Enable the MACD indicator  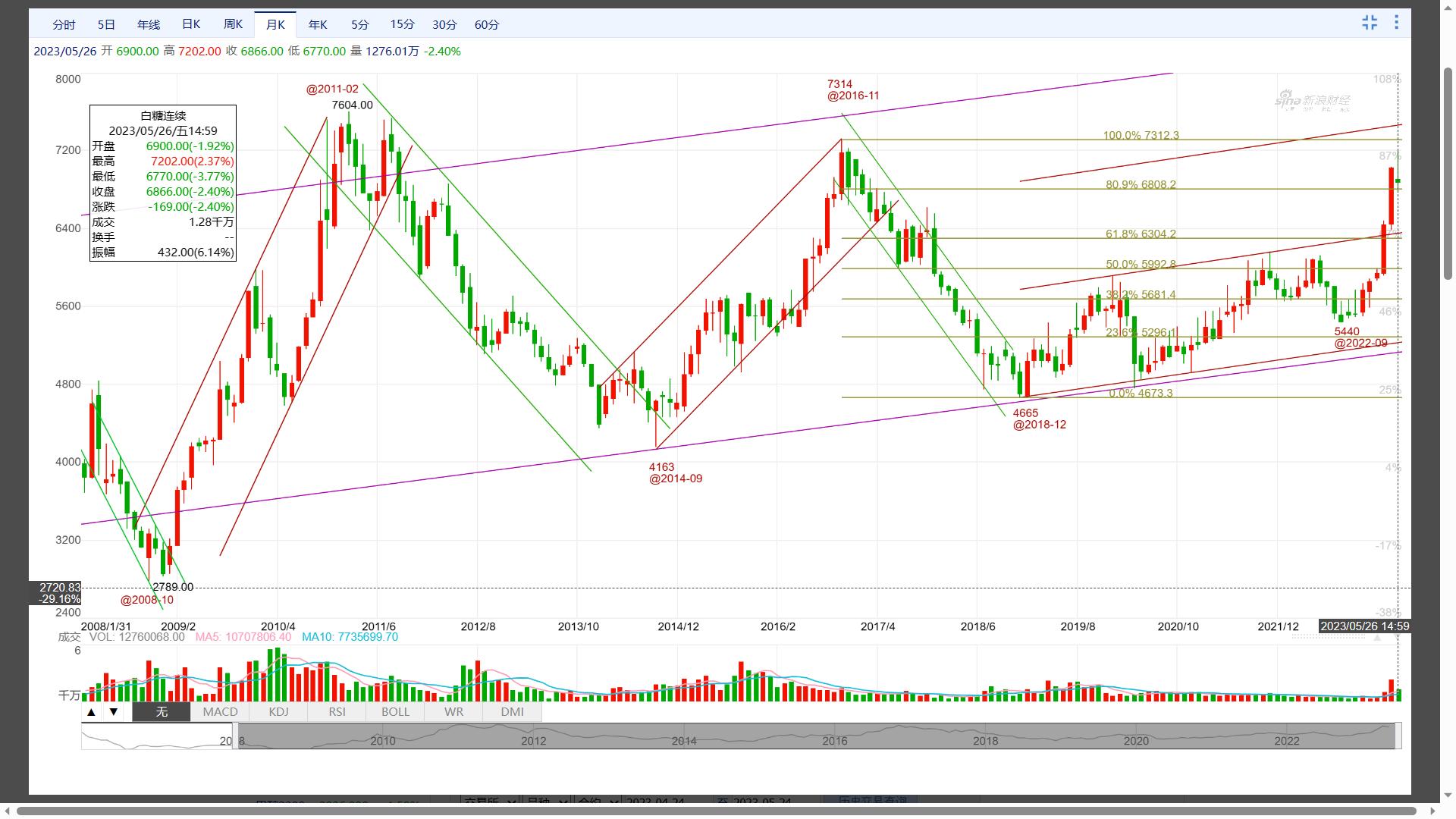click(220, 712)
